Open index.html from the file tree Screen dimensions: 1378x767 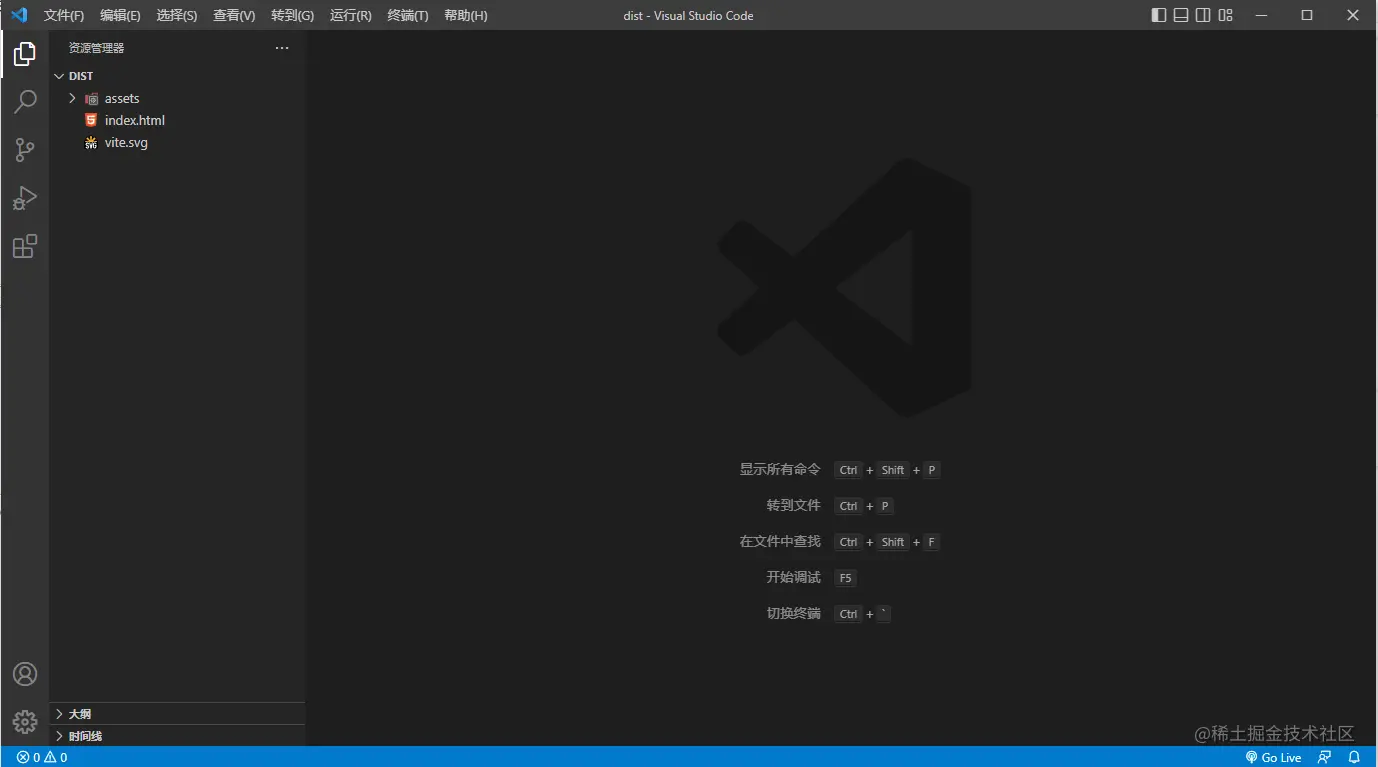point(177,120)
